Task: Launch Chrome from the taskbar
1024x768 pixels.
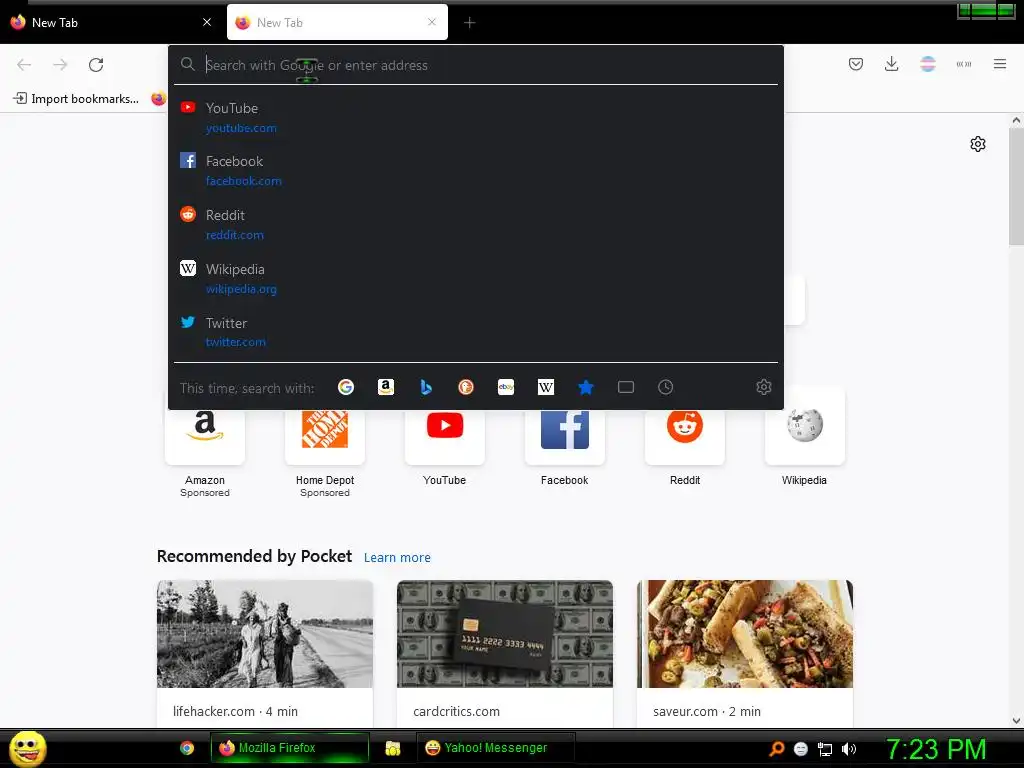Action: [x=187, y=748]
